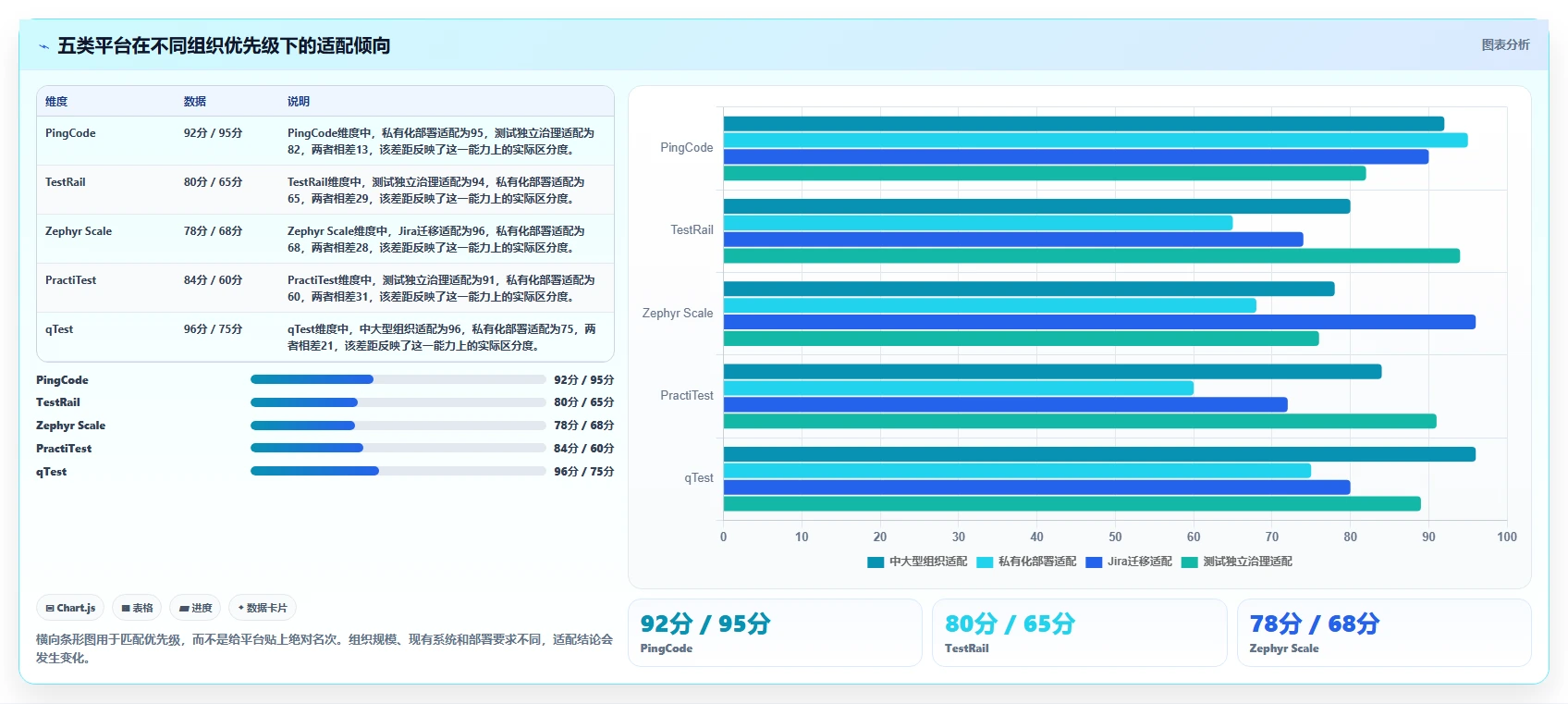This screenshot has width=1568, height=704.
Task: Click the 进度 tag chip
Action: pos(195,608)
